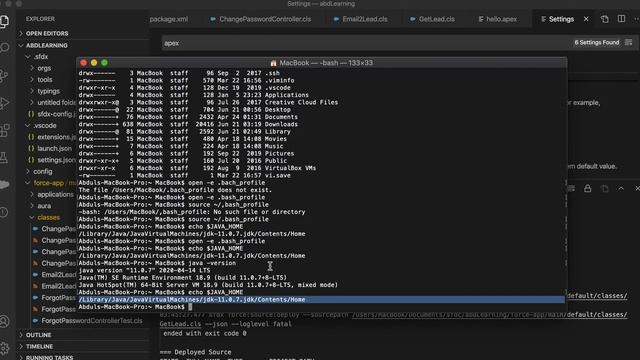Zoom the bash terminal with green button
This screenshot has width=640, height=360.
[x=104, y=62]
